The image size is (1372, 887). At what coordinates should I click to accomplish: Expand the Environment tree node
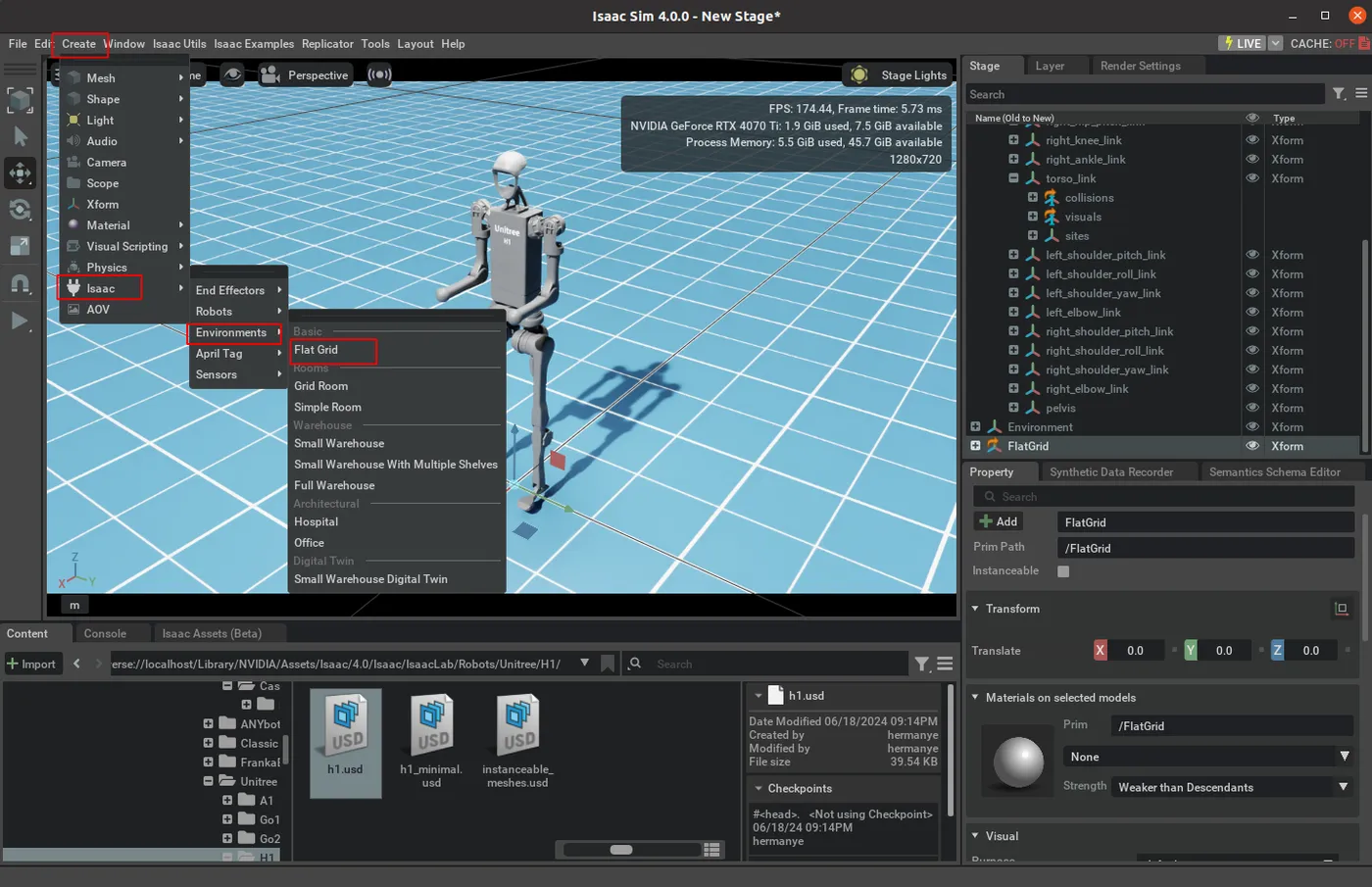(x=975, y=426)
